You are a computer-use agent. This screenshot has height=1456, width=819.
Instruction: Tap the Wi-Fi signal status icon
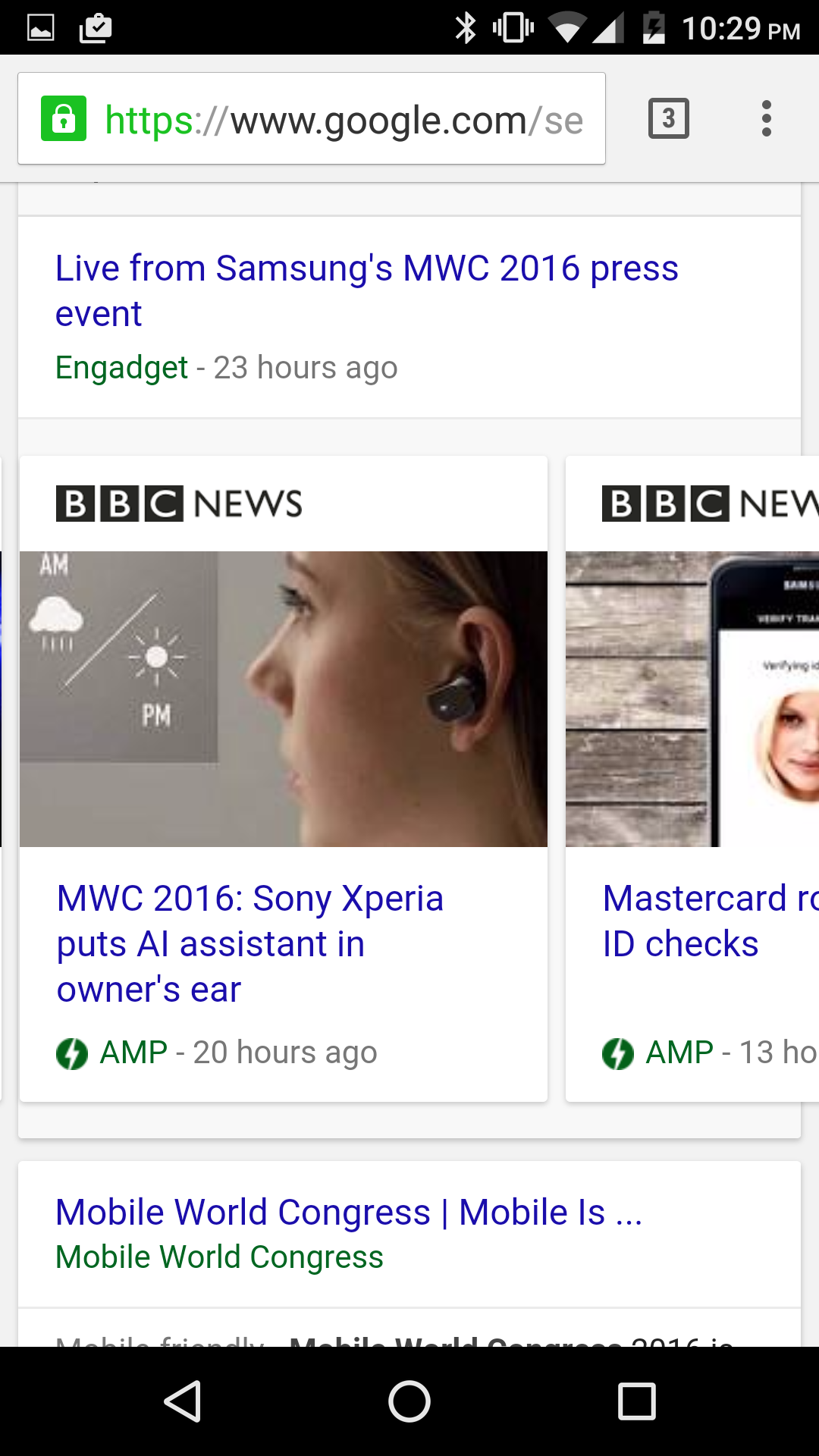567,29
